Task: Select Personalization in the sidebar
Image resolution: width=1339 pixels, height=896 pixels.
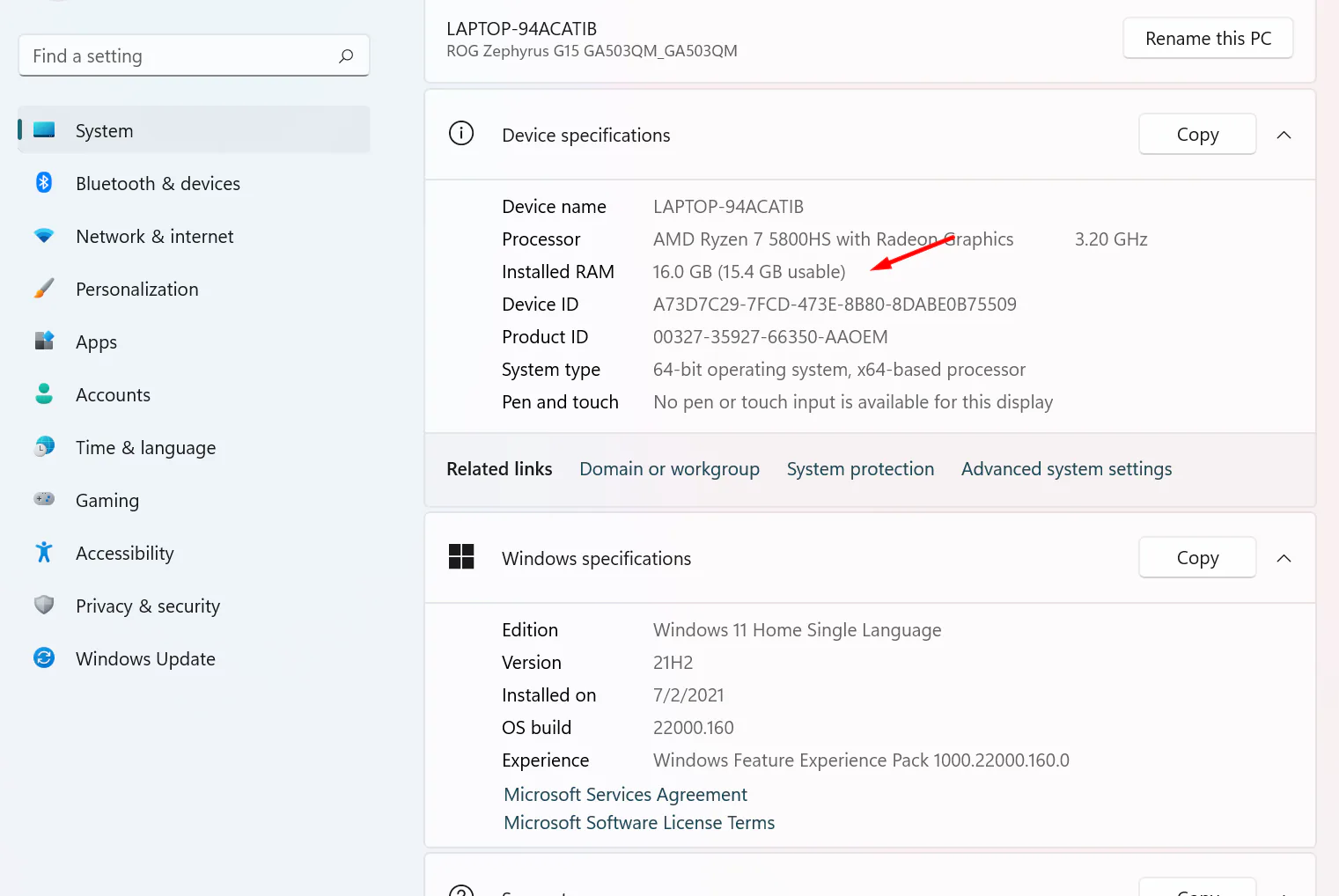Action: point(194,289)
